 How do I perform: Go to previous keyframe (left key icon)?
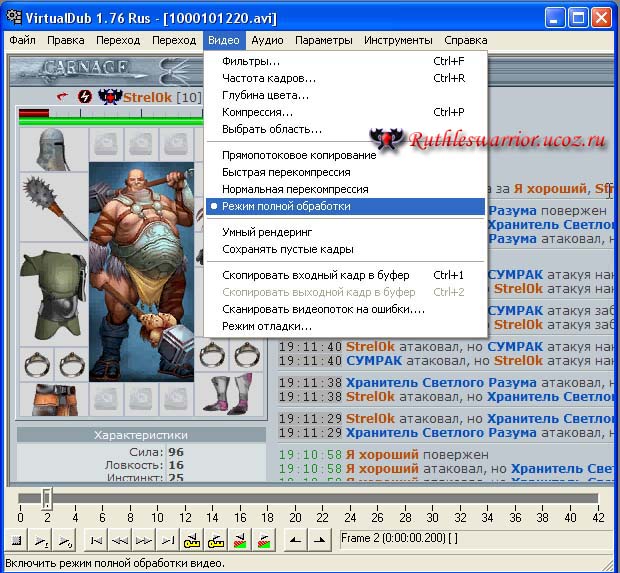point(192,540)
